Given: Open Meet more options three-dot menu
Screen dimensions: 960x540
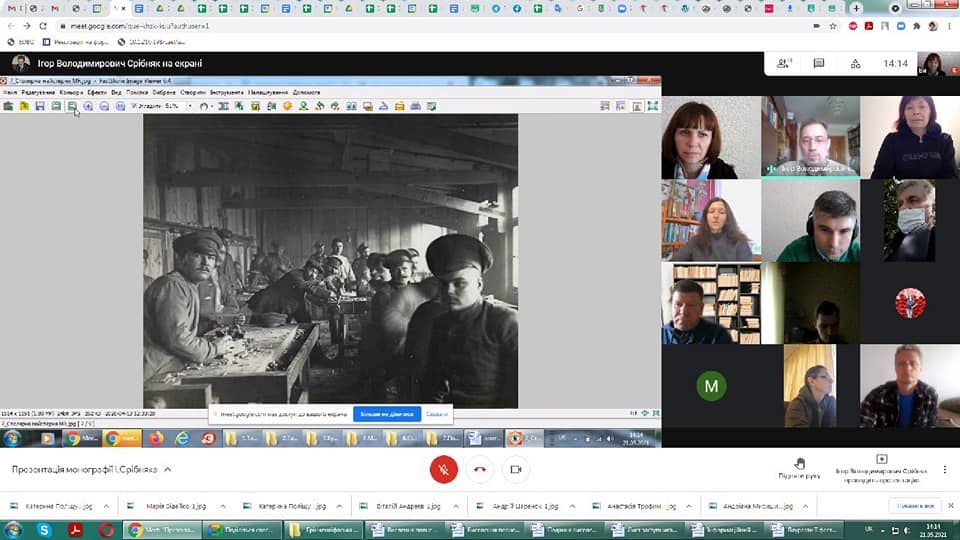Looking at the screenshot, I should click(x=945, y=469).
